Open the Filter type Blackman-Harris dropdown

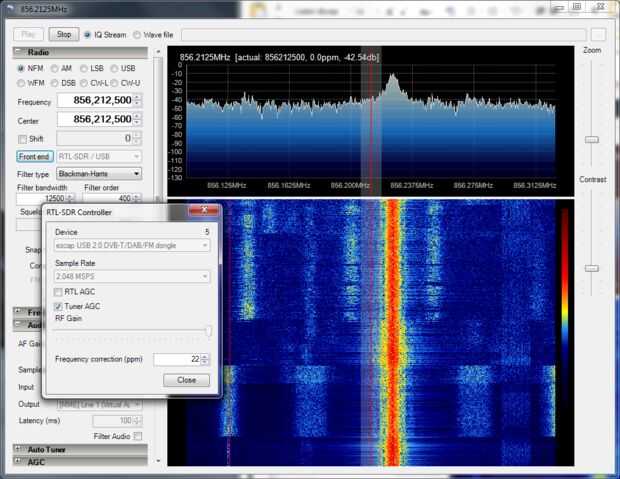coord(99,173)
